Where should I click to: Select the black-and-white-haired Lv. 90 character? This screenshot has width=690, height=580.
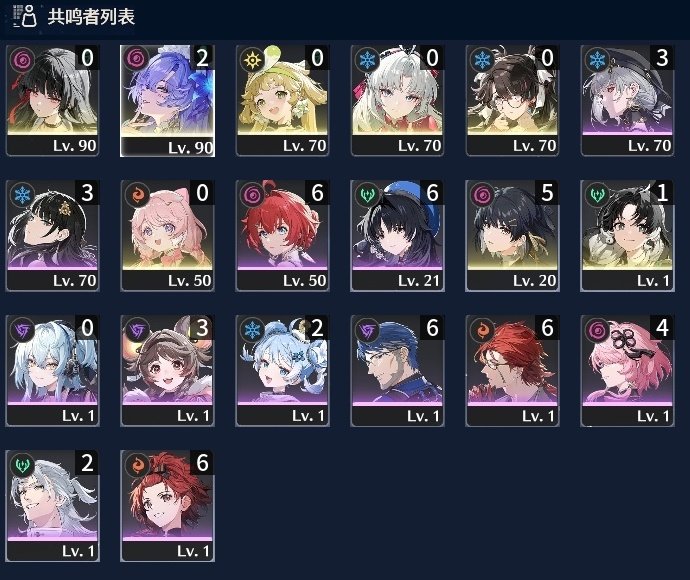pyautogui.click(x=52, y=100)
